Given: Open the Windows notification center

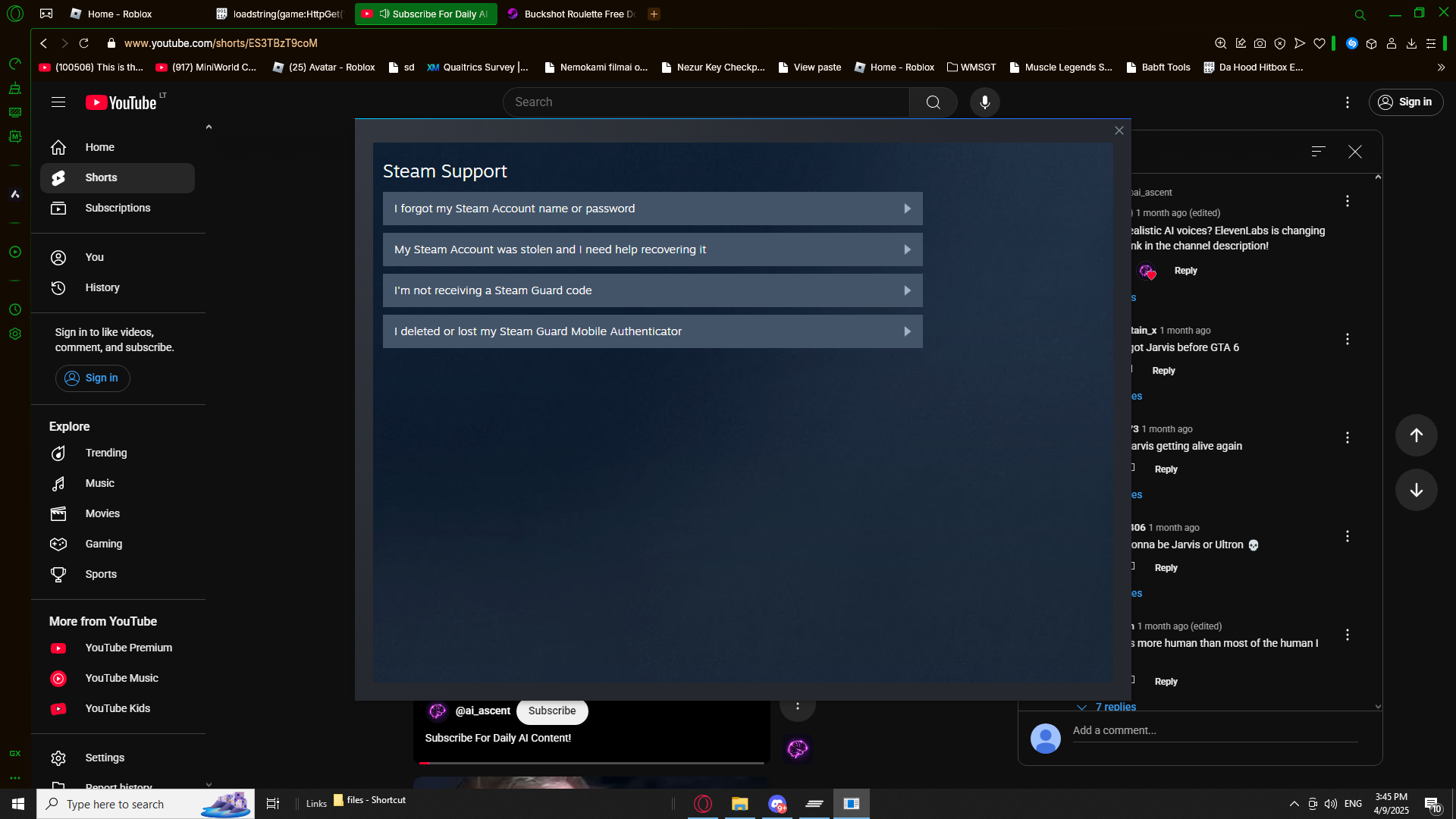Looking at the screenshot, I should (1432, 804).
